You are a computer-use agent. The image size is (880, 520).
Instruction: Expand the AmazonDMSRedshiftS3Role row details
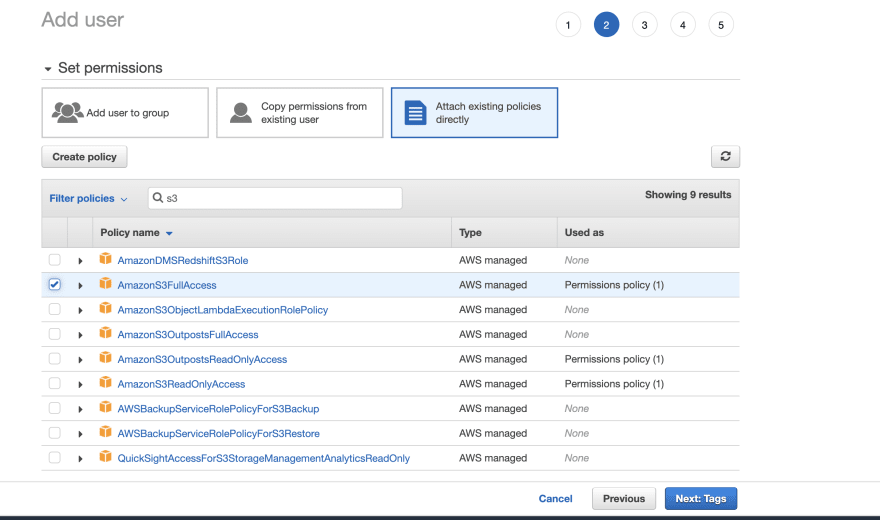pos(80,261)
